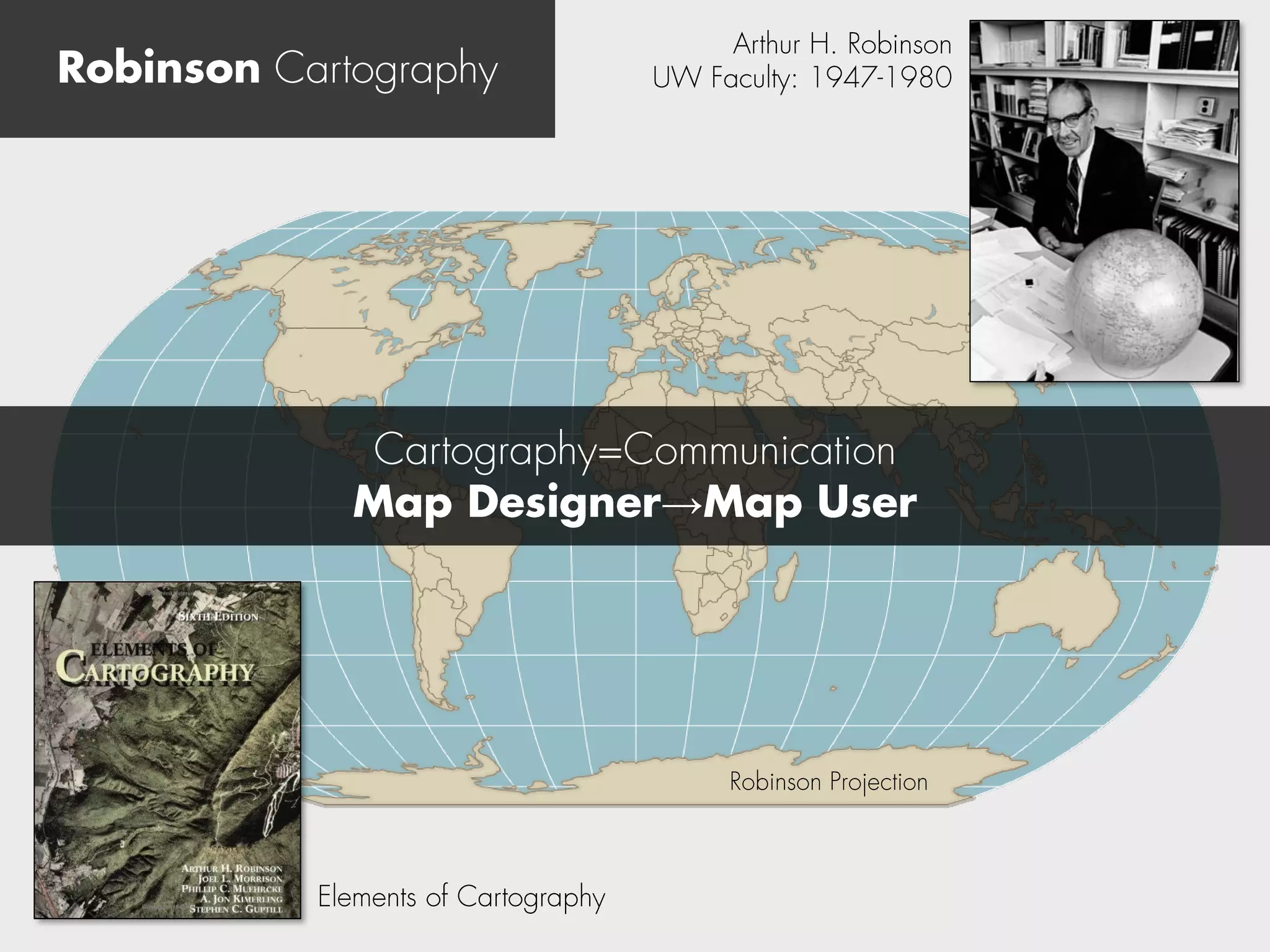Click the 'Sixth Edition' text on book cover
Image resolution: width=1270 pixels, height=952 pixels.
coord(218,616)
